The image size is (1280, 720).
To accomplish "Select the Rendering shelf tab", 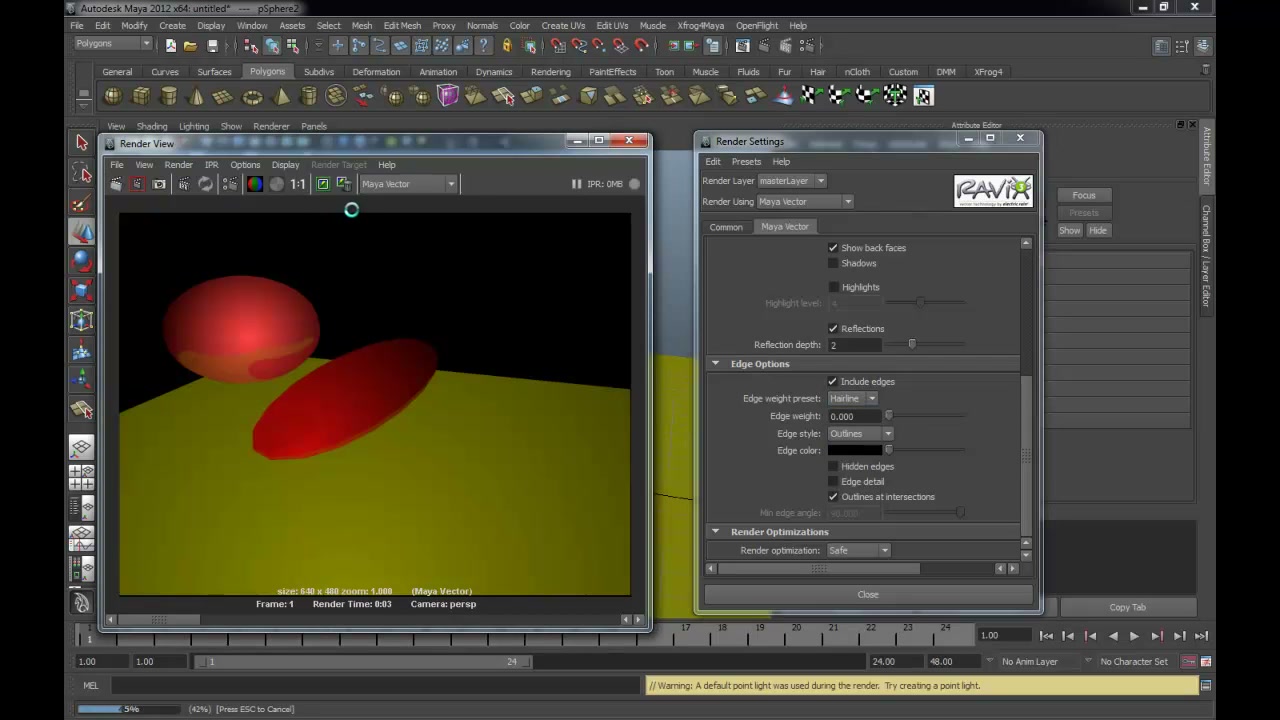I will tap(551, 72).
